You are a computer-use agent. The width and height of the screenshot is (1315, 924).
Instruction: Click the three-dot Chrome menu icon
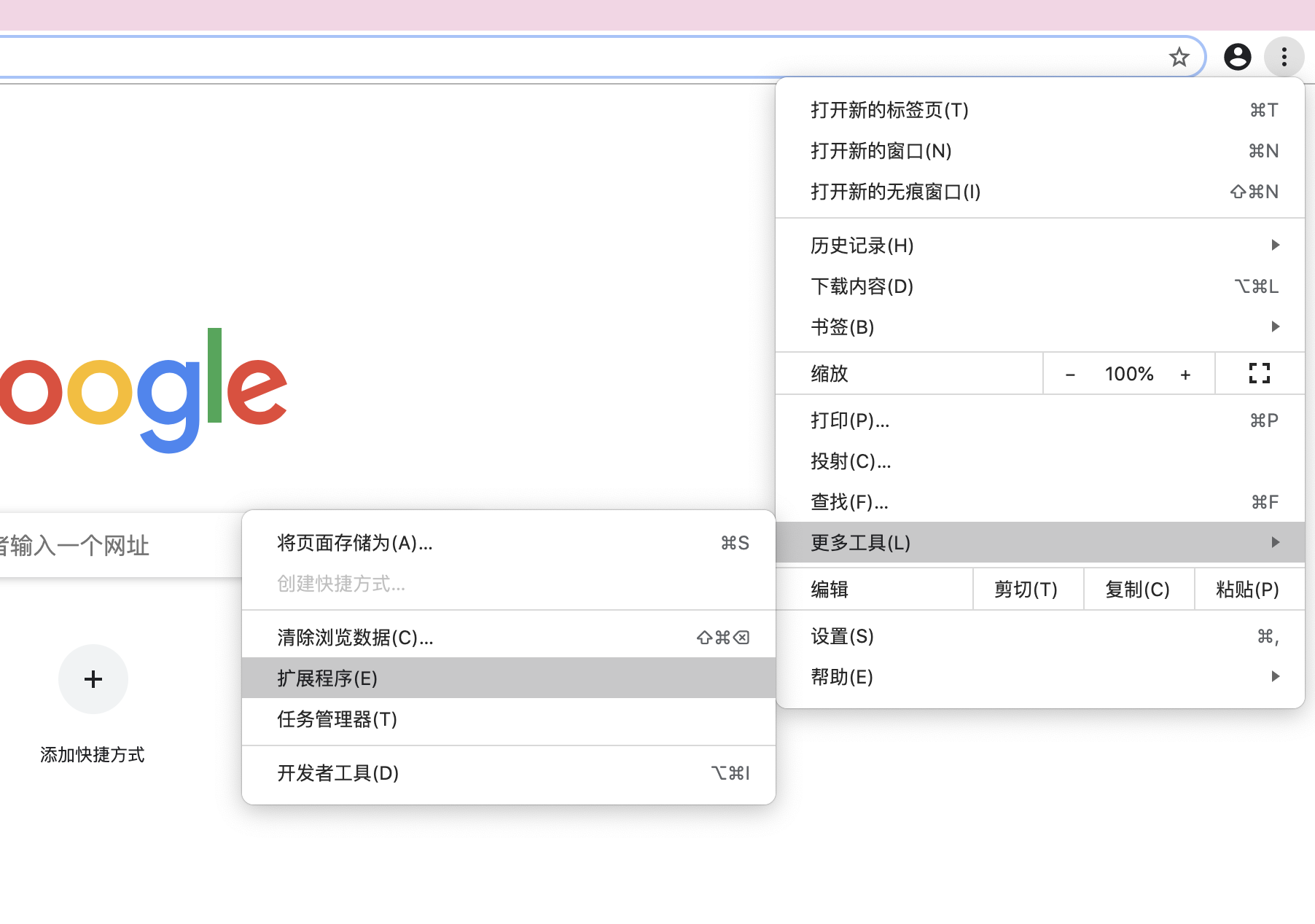pos(1284,56)
